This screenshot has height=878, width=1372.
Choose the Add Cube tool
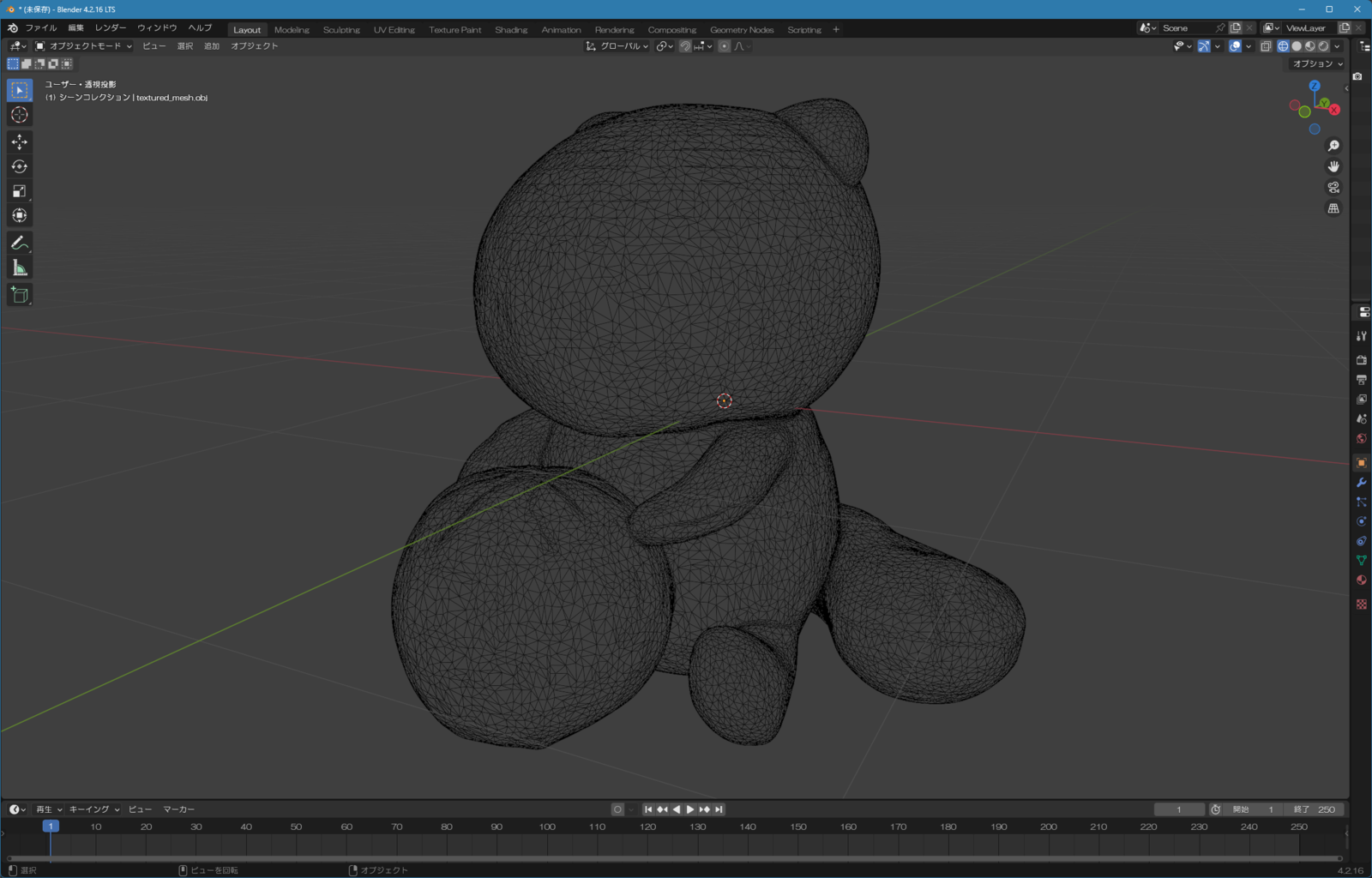coord(20,295)
